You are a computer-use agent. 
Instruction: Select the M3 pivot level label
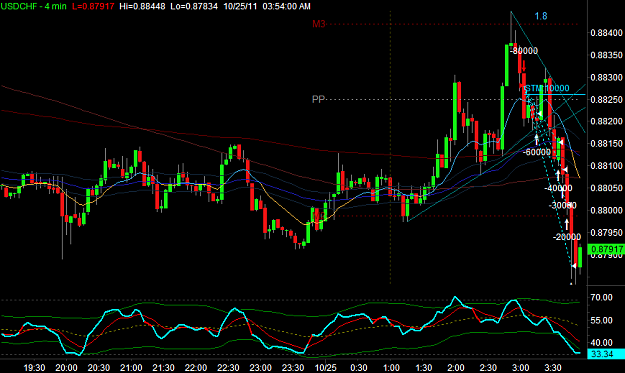click(318, 24)
